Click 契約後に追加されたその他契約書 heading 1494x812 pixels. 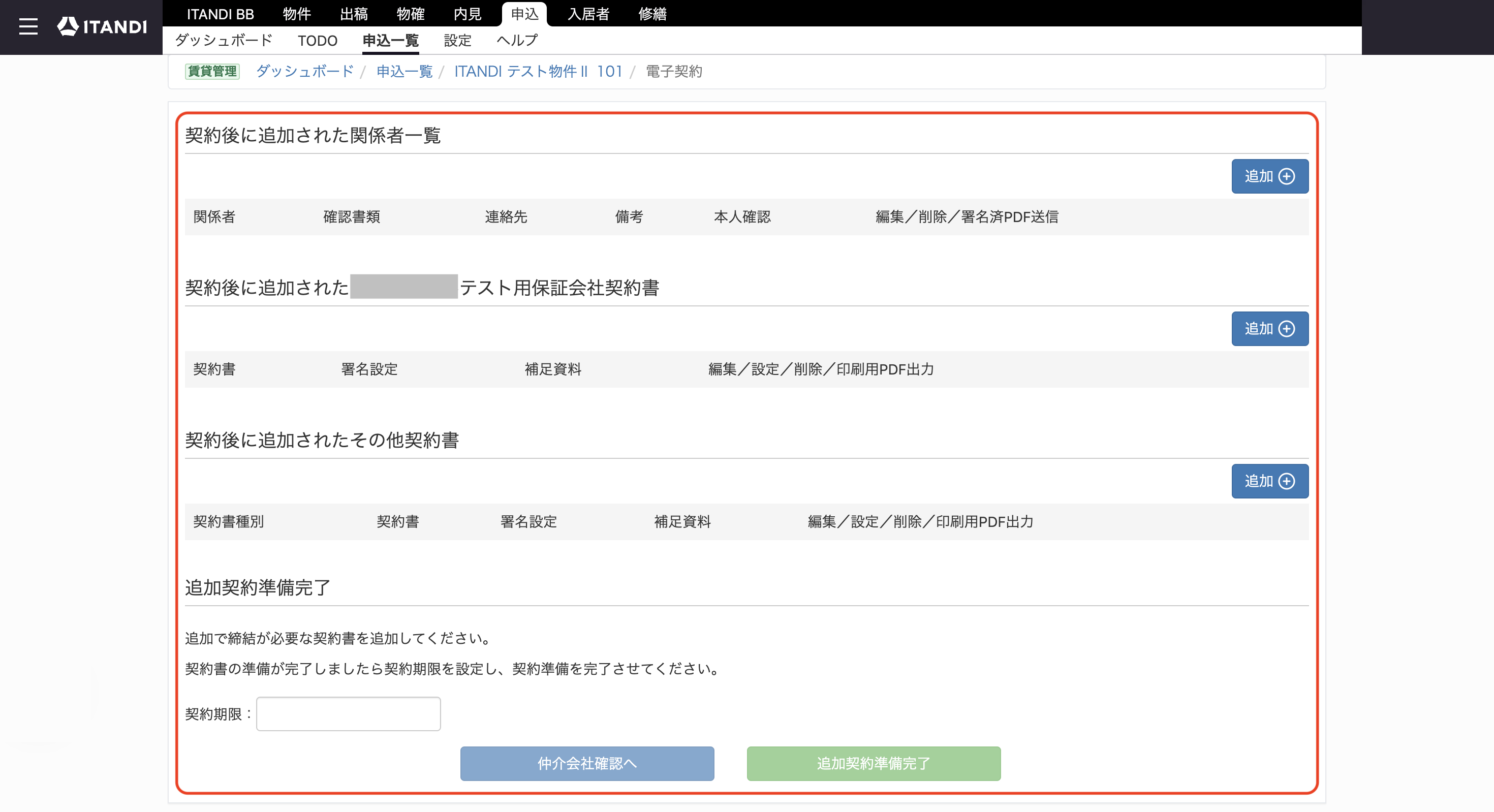tap(322, 440)
